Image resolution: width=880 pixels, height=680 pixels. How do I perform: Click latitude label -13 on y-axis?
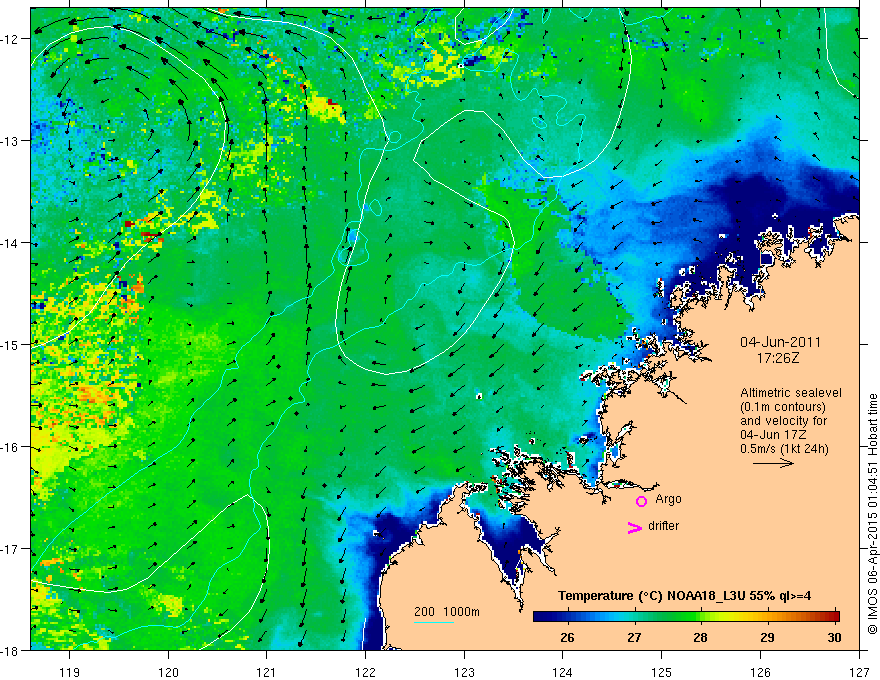click(x=11, y=141)
